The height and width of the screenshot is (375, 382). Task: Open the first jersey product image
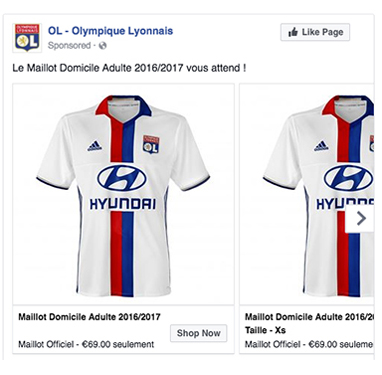[123, 194]
